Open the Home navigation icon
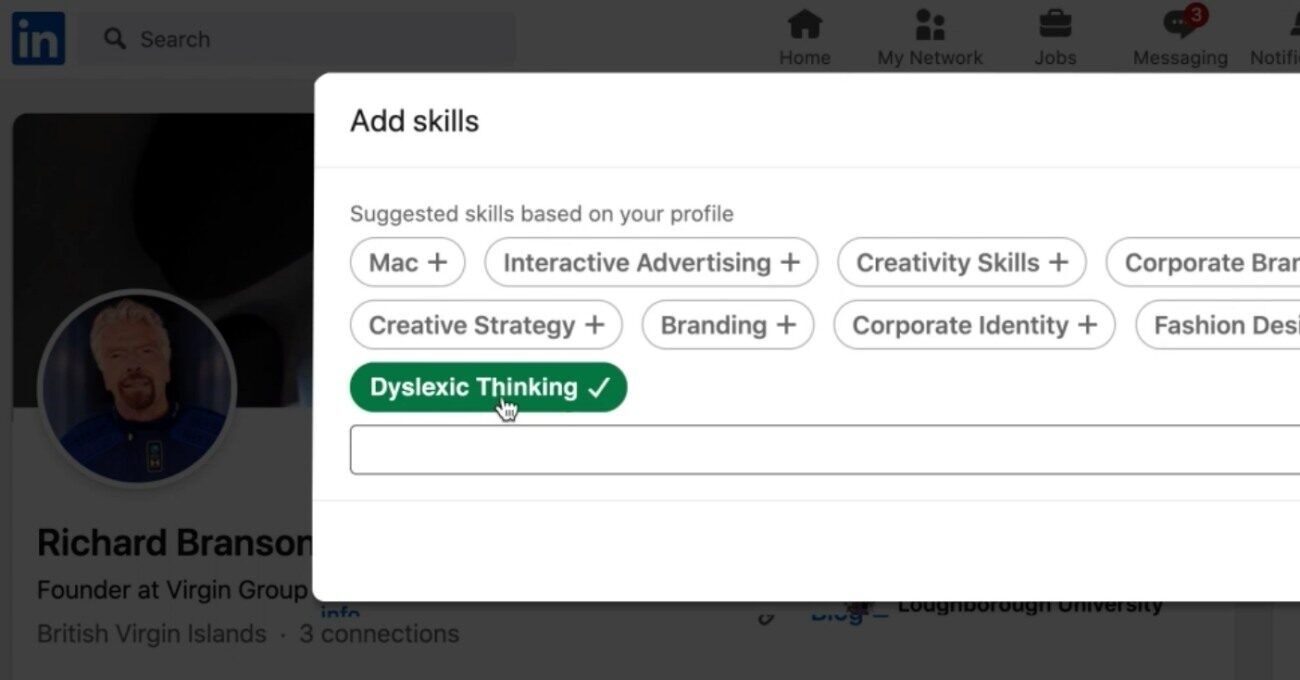 pyautogui.click(x=805, y=25)
